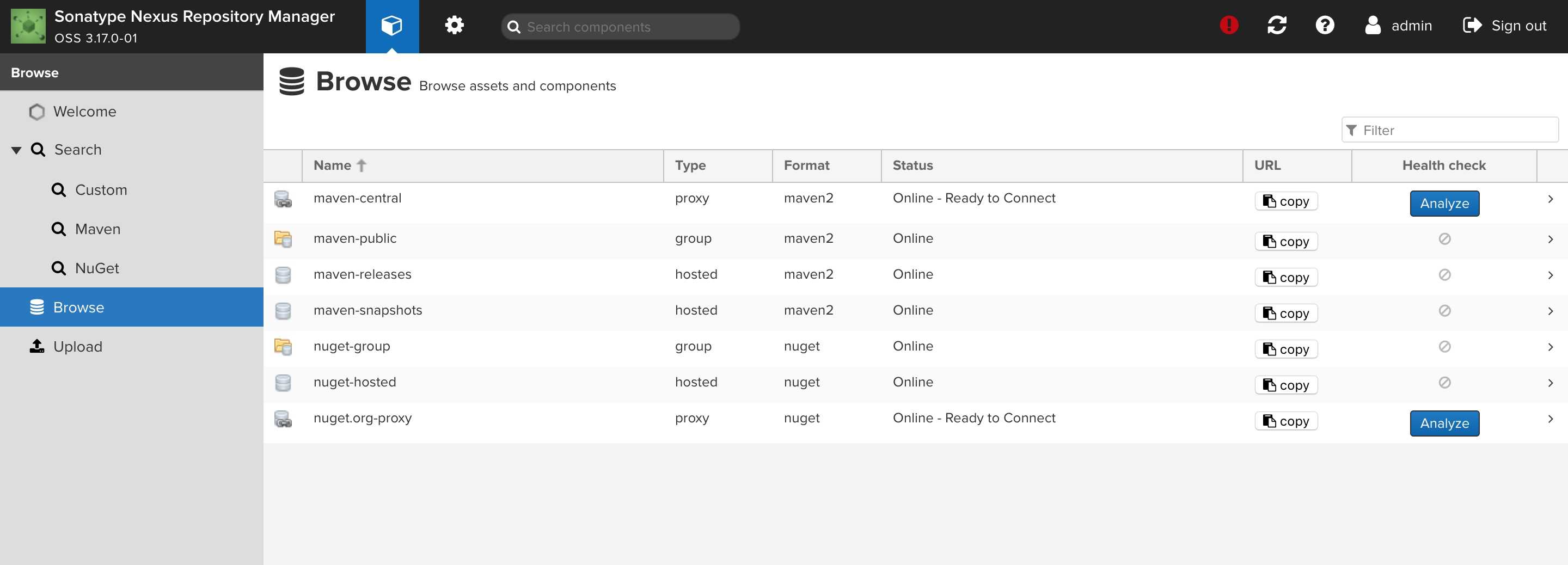Screen dimensions: 1568x565
Task: Sort by the Type column header
Action: (718, 165)
